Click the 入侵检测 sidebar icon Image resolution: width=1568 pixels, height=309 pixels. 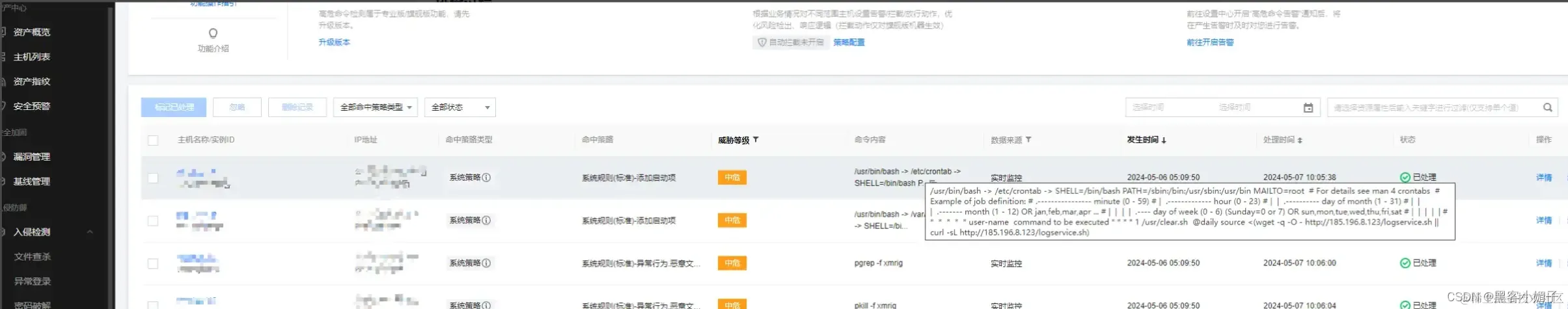3,232
